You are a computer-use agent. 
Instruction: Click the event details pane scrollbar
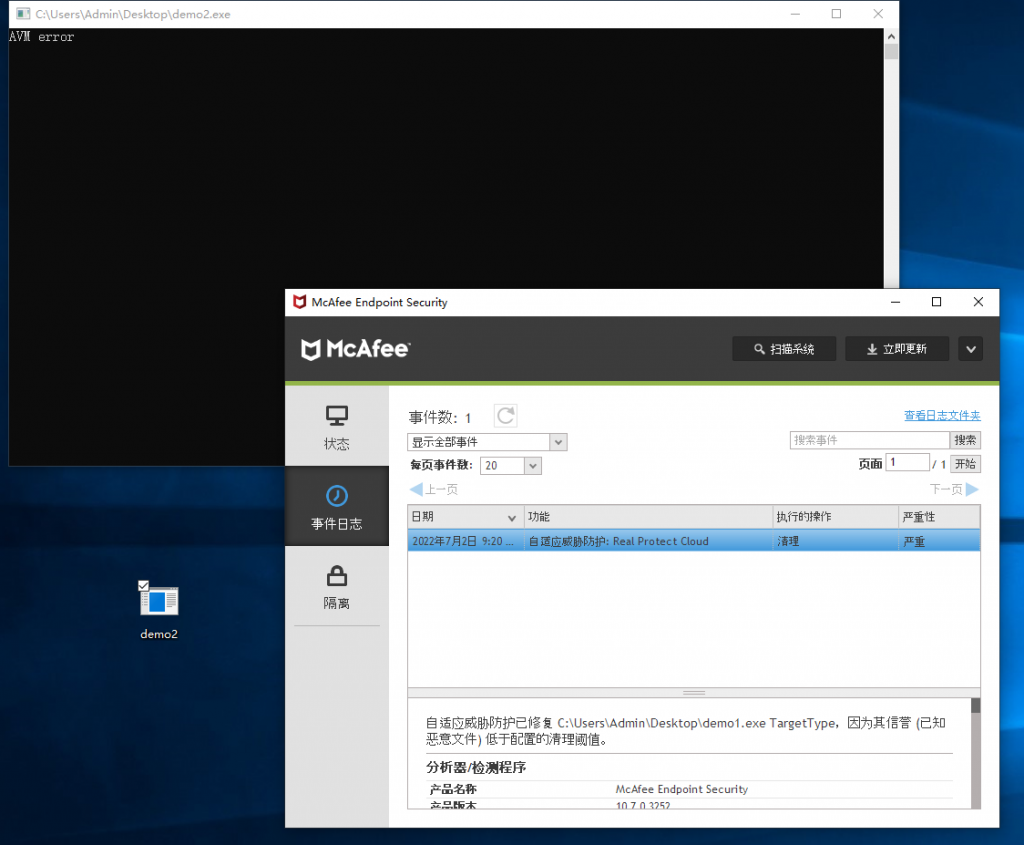pyautogui.click(x=976, y=753)
